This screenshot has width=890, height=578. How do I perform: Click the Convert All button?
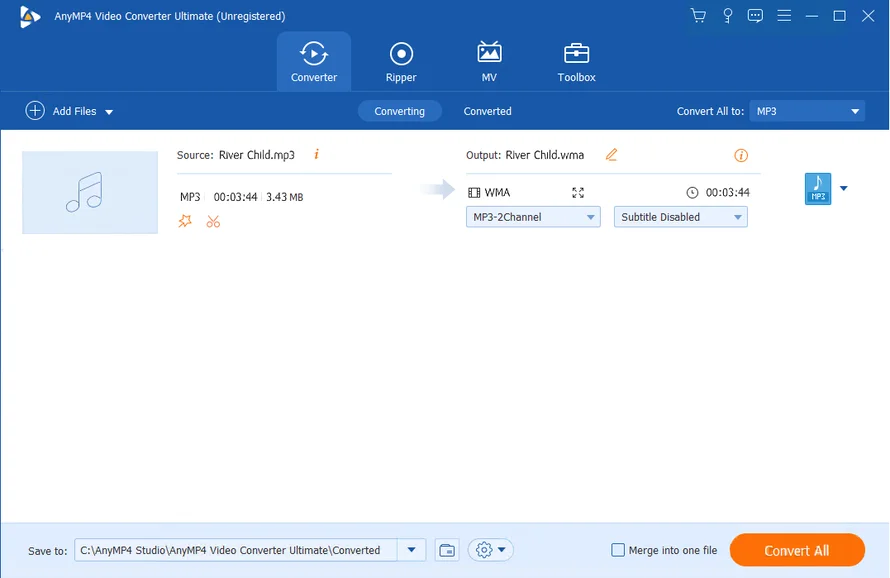[x=797, y=550]
